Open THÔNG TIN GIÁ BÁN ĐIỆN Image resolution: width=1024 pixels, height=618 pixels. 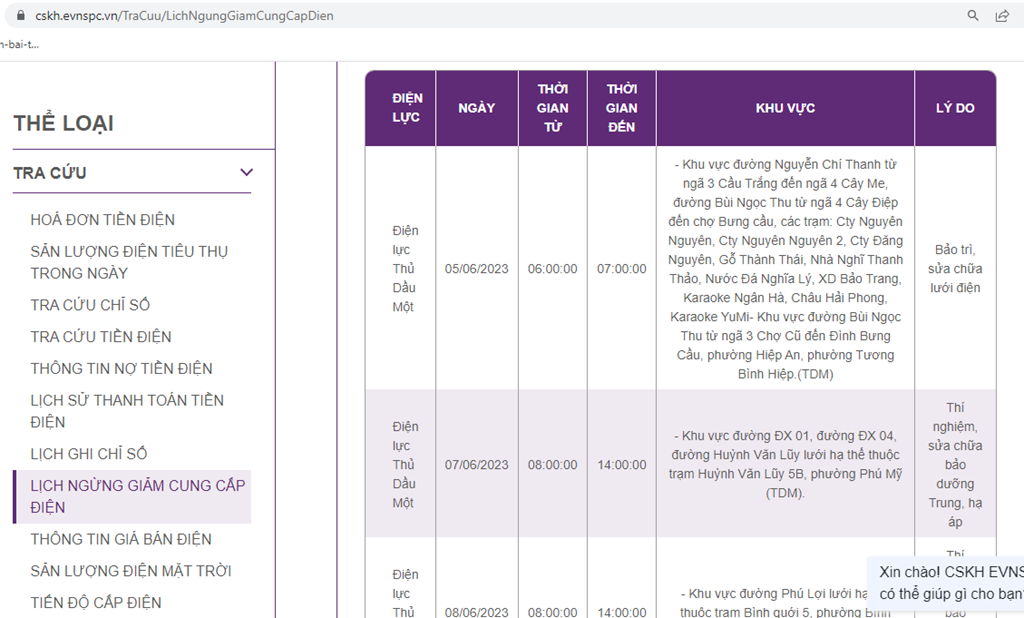pos(121,539)
